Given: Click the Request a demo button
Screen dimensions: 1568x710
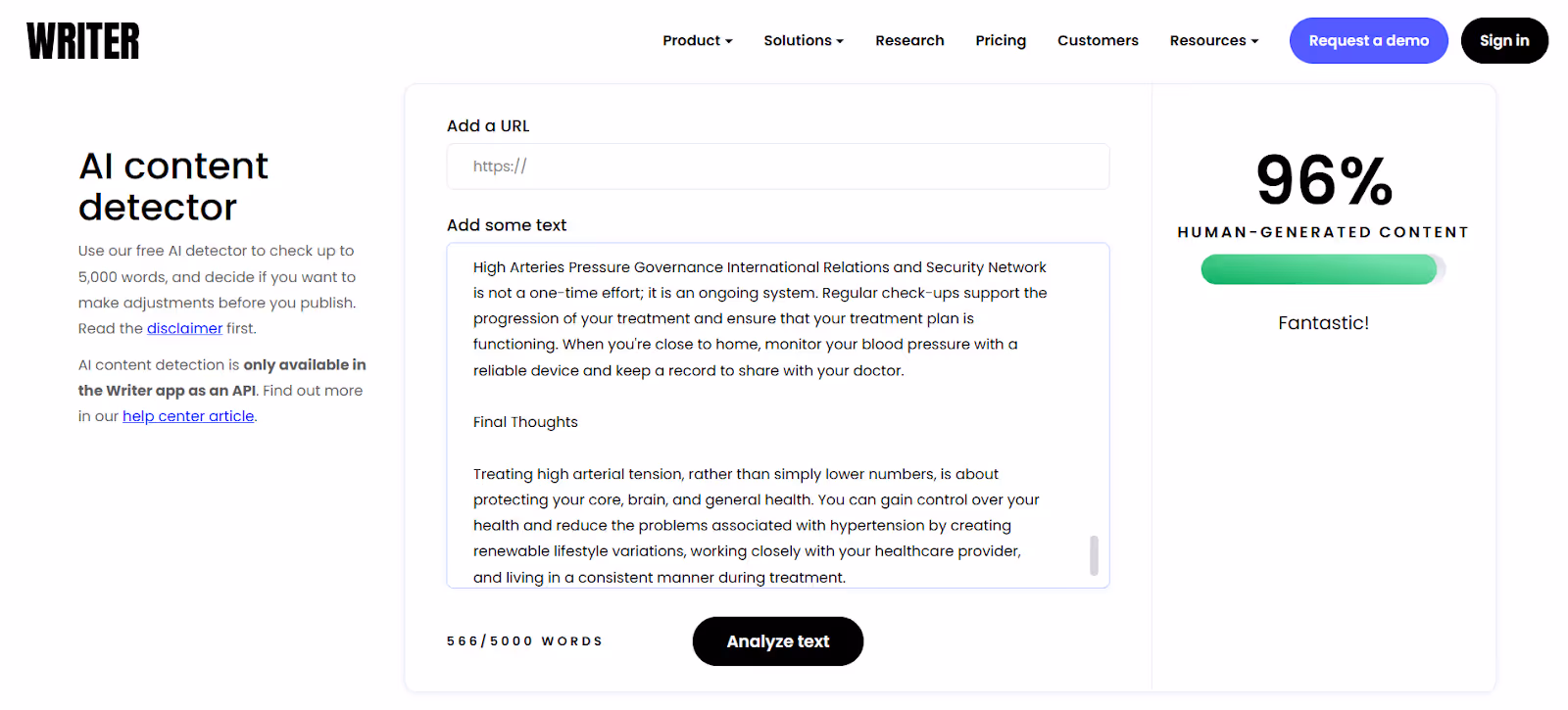Looking at the screenshot, I should [1368, 40].
